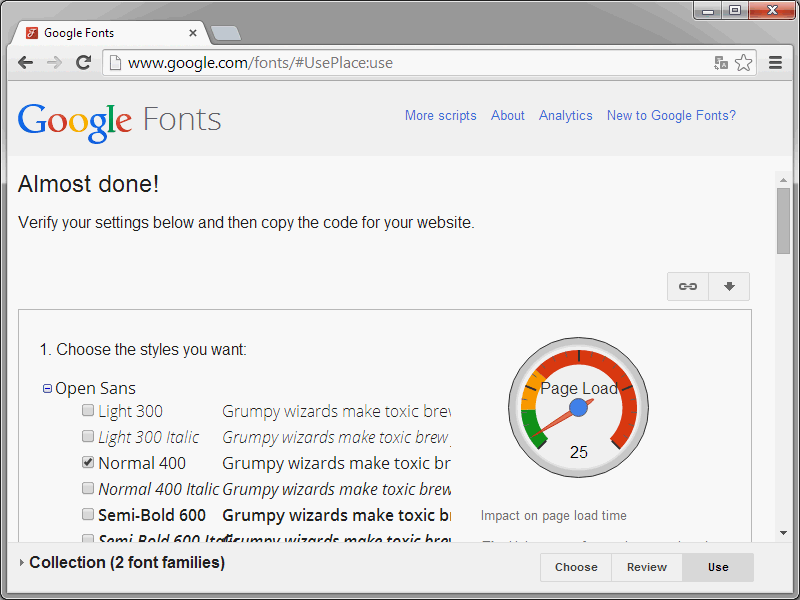The width and height of the screenshot is (800, 600).
Task: Click the bookmark link chain icon
Action: tap(688, 287)
